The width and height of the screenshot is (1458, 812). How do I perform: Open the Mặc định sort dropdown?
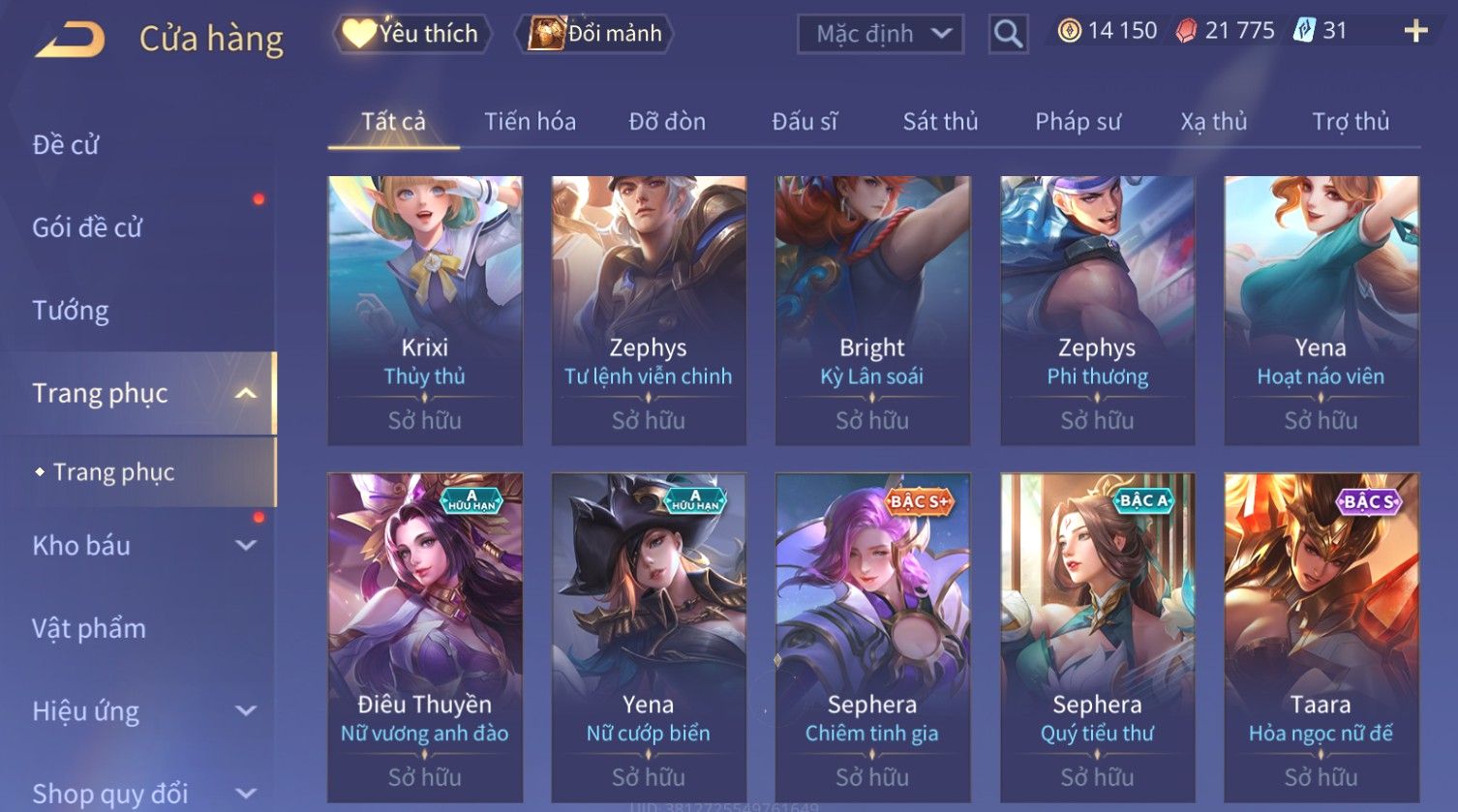coord(880,35)
